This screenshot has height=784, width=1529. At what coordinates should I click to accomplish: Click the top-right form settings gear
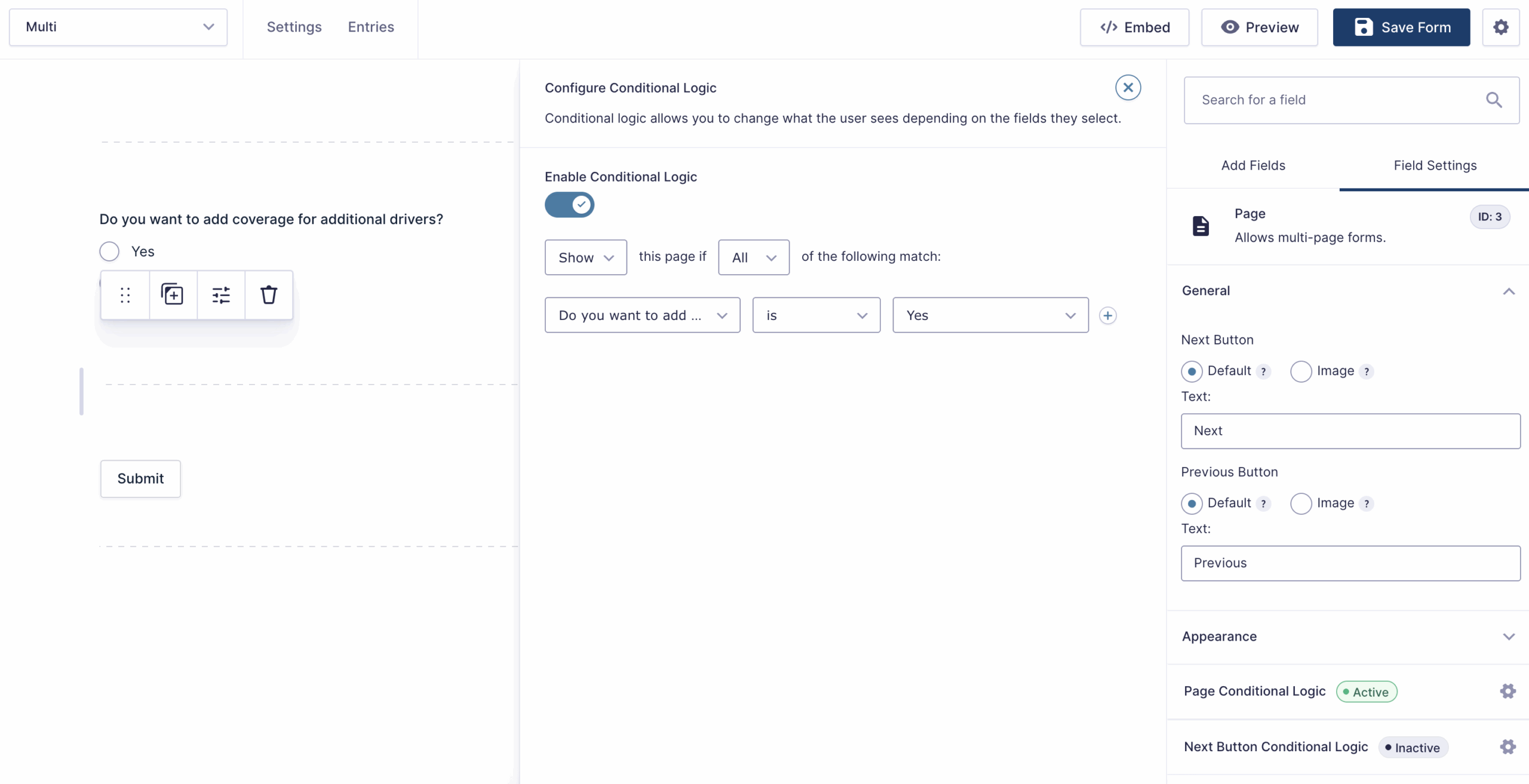[1500, 27]
